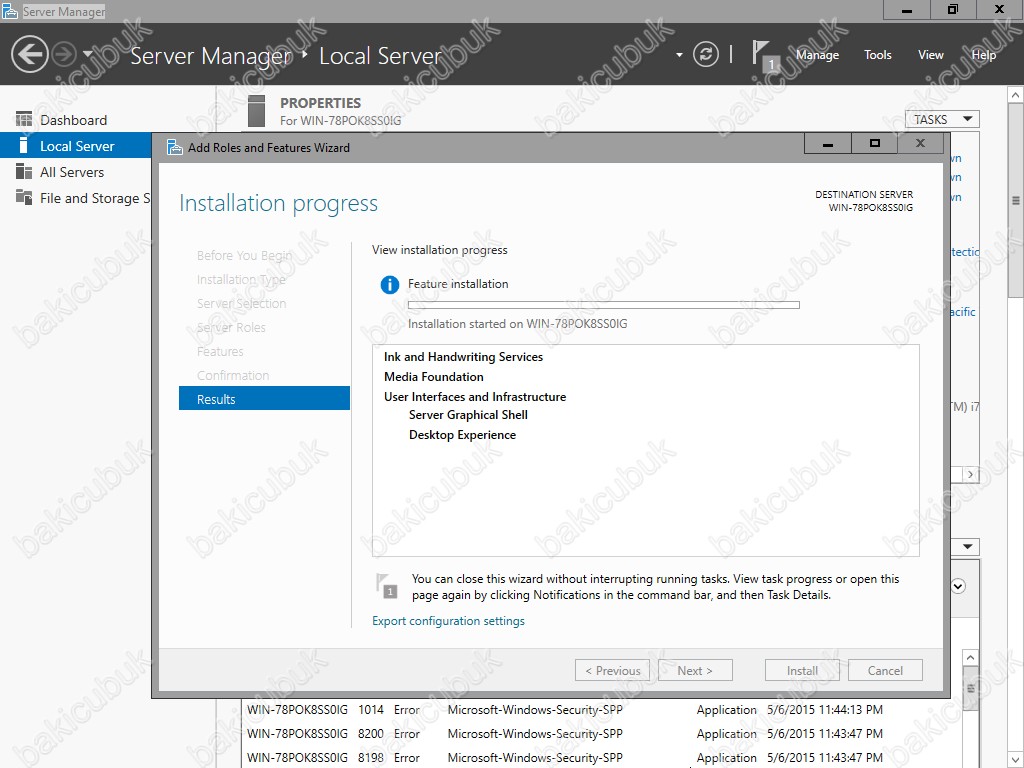The image size is (1024, 768).
Task: Click the Cancel button in the wizard
Action: click(x=885, y=670)
